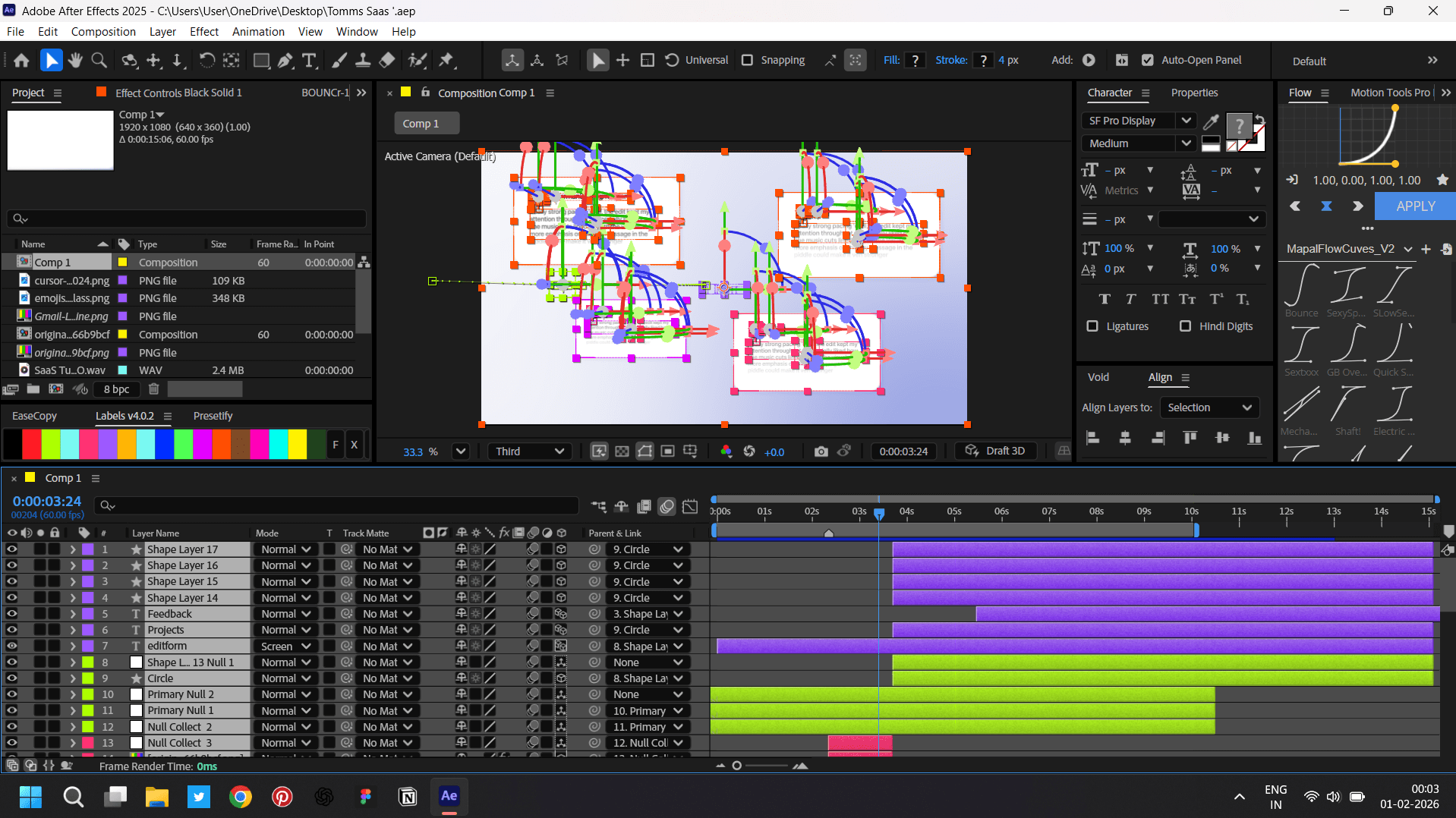Click the Draft 3D button
Screen dimensions: 1456x818
point(996,451)
